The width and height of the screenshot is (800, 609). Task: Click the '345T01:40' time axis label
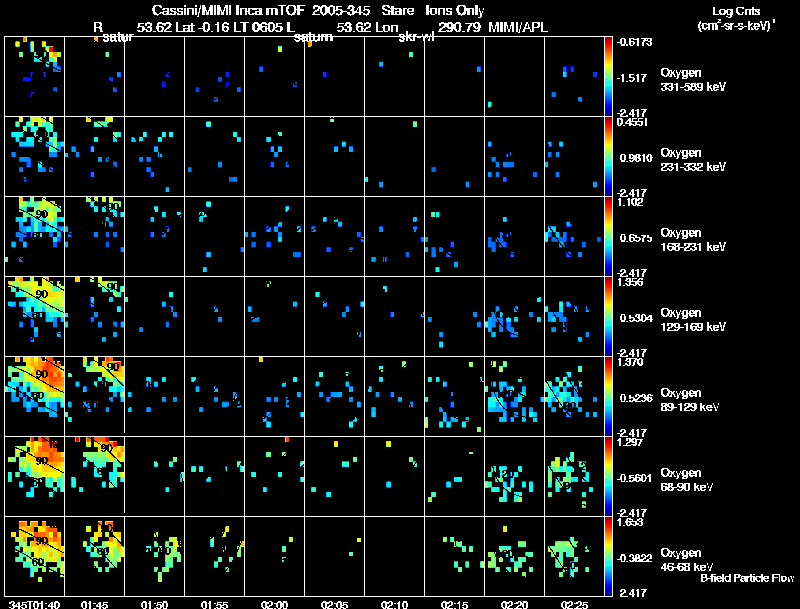(35, 604)
